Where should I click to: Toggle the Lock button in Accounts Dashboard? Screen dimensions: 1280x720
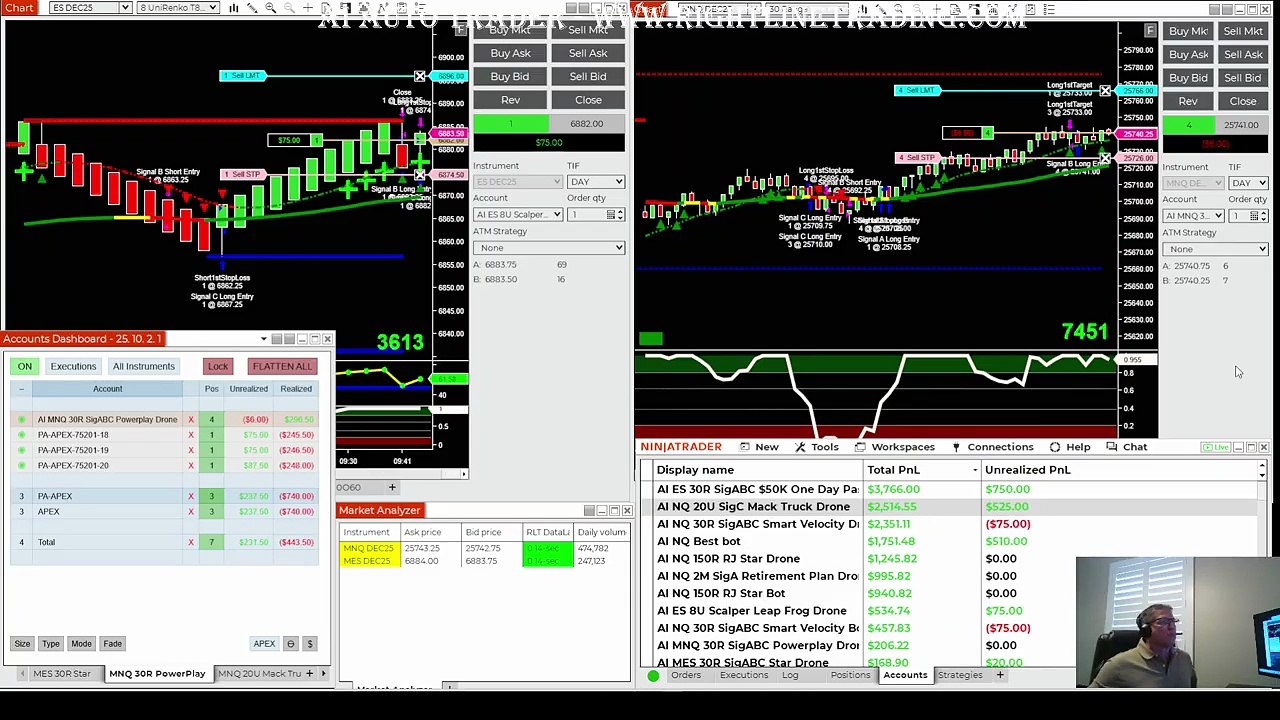pyautogui.click(x=218, y=366)
